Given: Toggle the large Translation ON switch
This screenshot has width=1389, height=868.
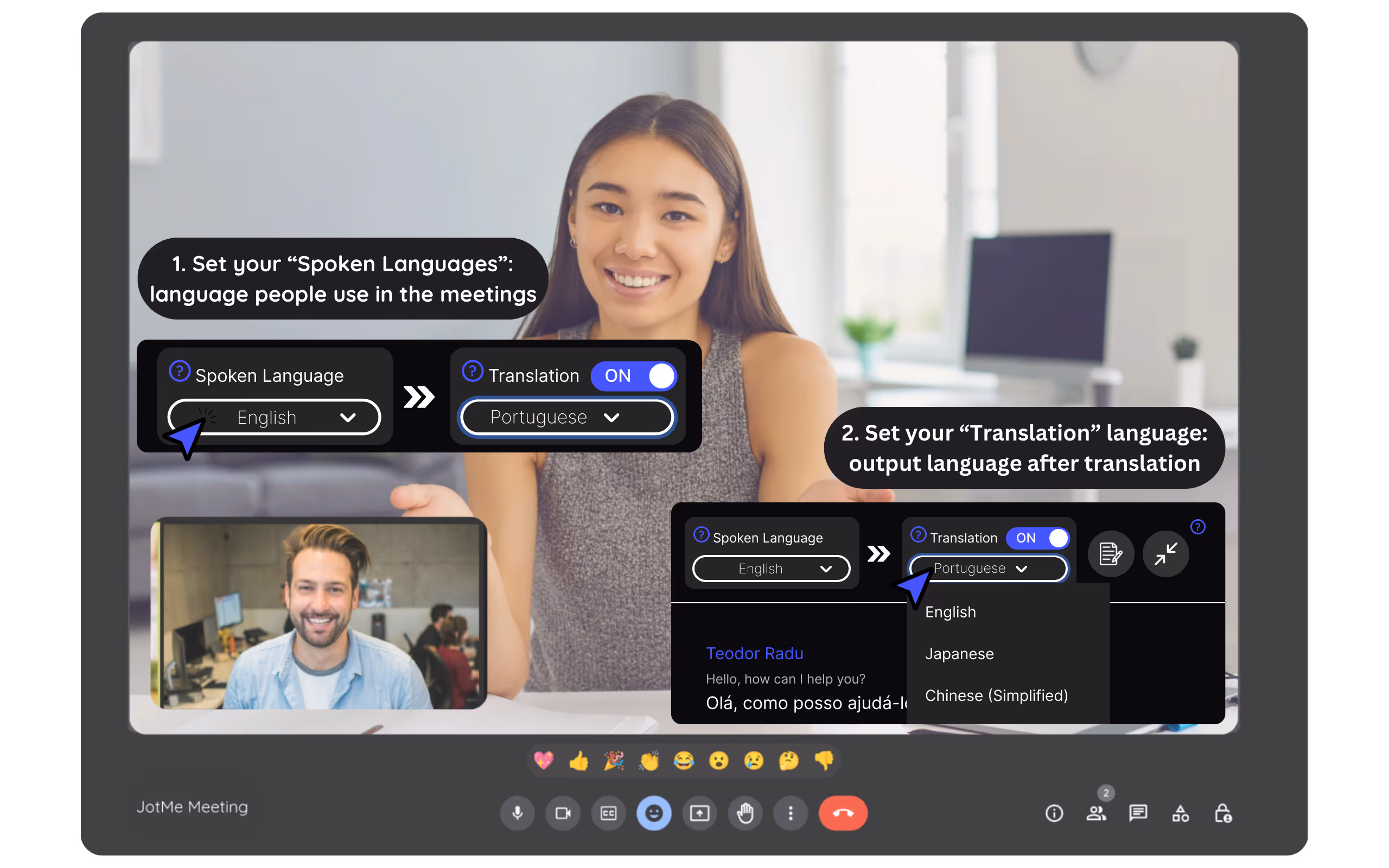Looking at the screenshot, I should 634,376.
